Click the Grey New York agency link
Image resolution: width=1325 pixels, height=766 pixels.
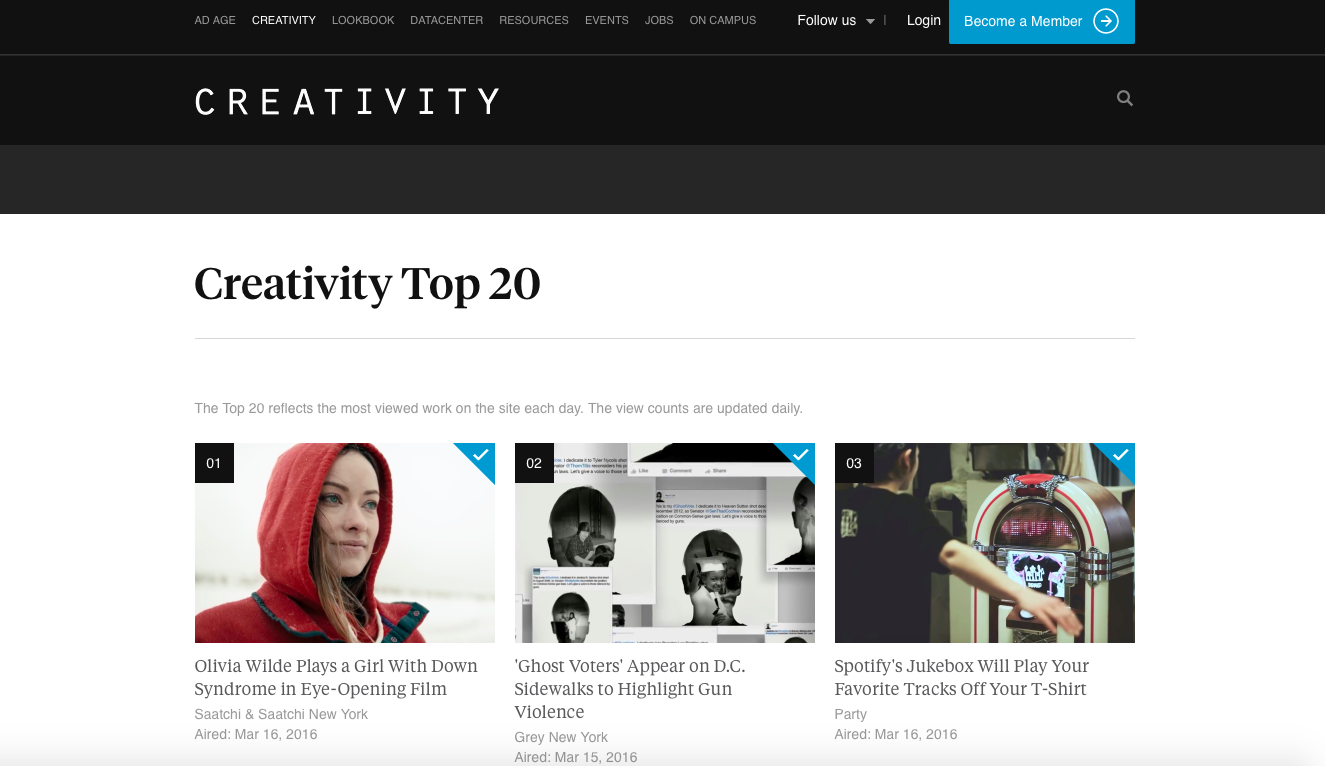pos(561,737)
